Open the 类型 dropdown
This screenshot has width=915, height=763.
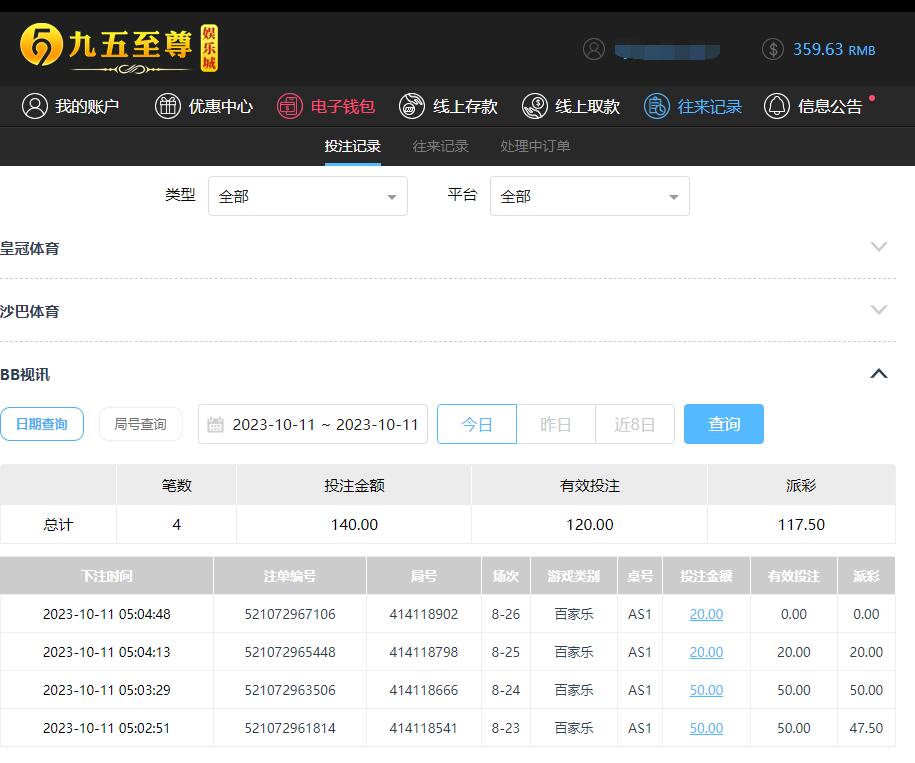308,196
